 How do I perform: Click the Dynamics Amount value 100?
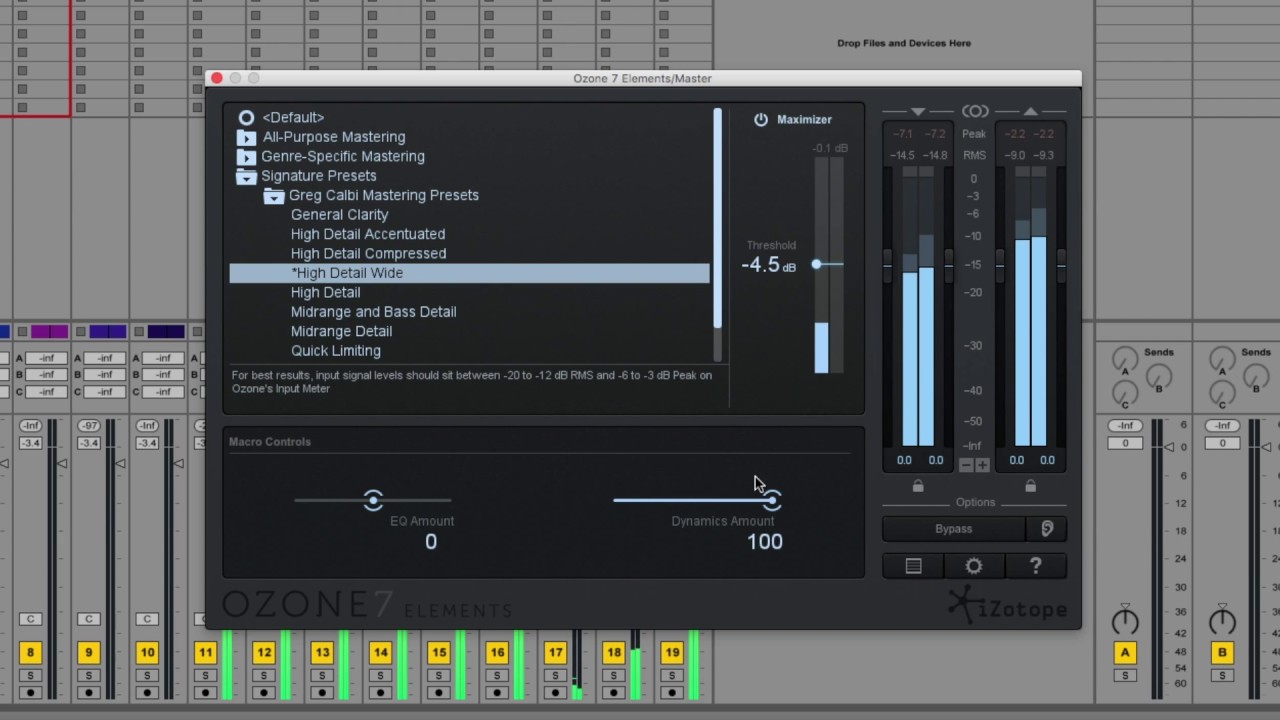pos(765,542)
